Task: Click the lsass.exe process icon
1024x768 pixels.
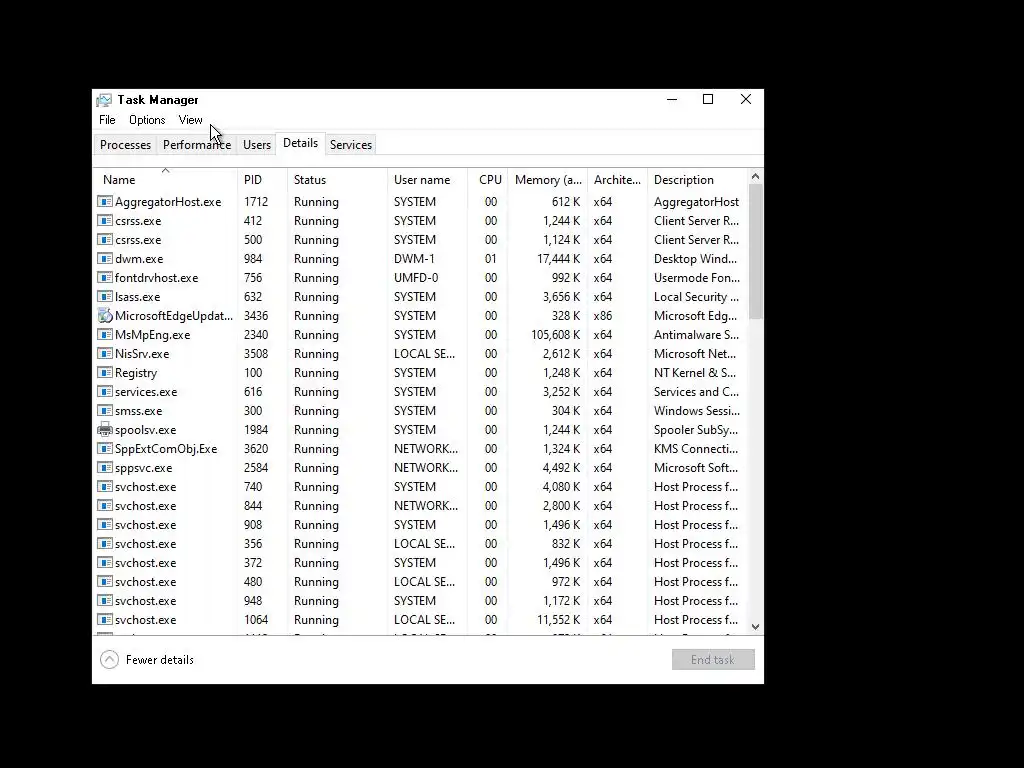Action: point(104,296)
